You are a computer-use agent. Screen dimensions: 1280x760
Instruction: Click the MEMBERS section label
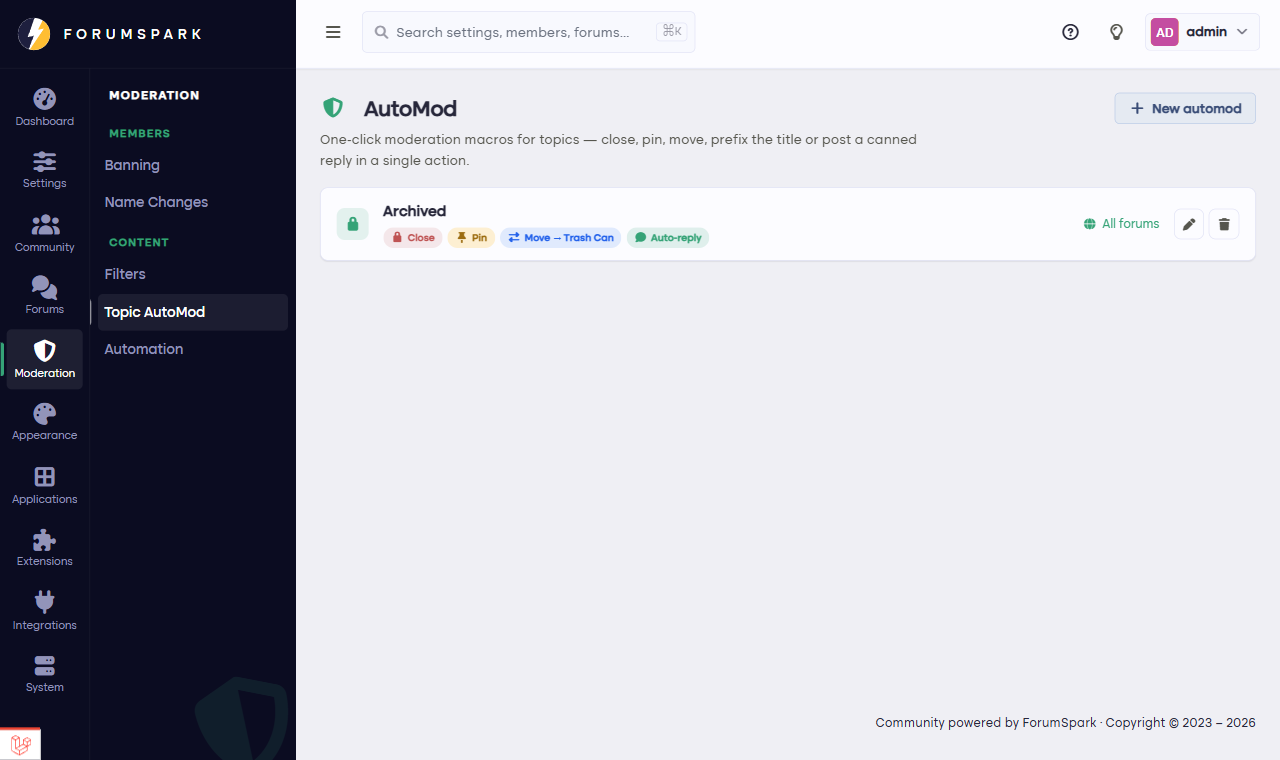(x=139, y=133)
